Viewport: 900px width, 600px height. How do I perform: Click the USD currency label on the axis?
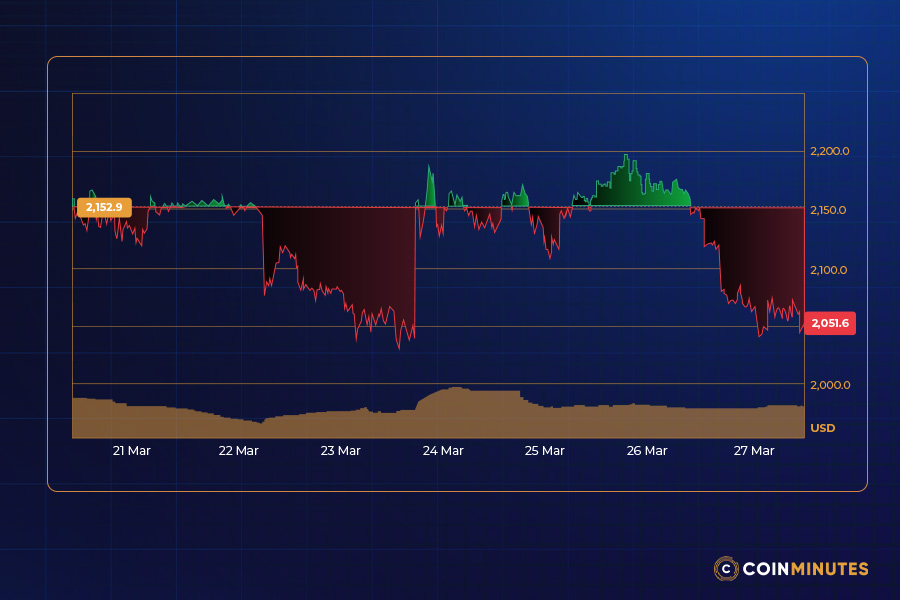[x=823, y=427]
